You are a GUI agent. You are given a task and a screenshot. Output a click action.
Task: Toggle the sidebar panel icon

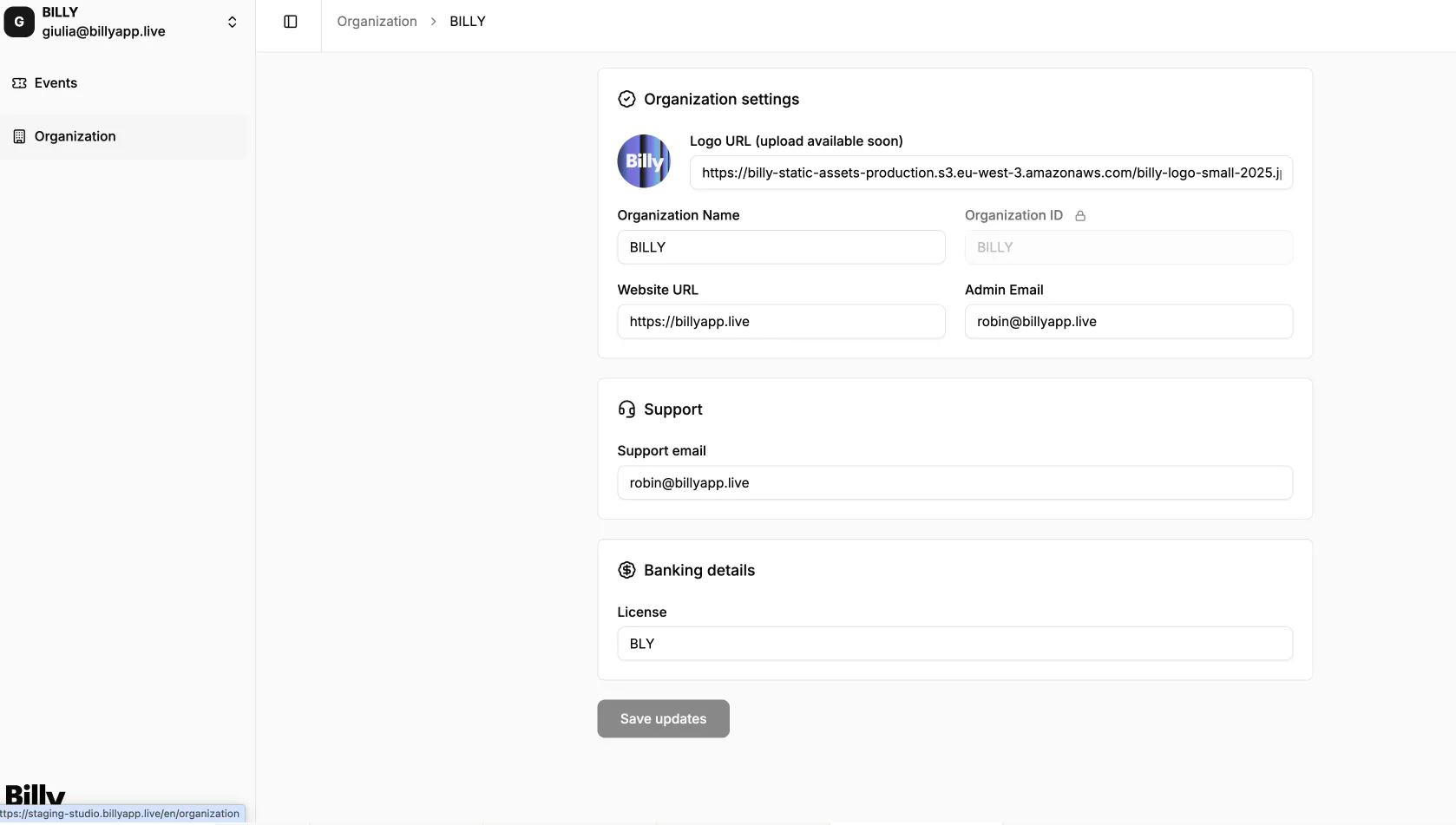click(x=291, y=22)
